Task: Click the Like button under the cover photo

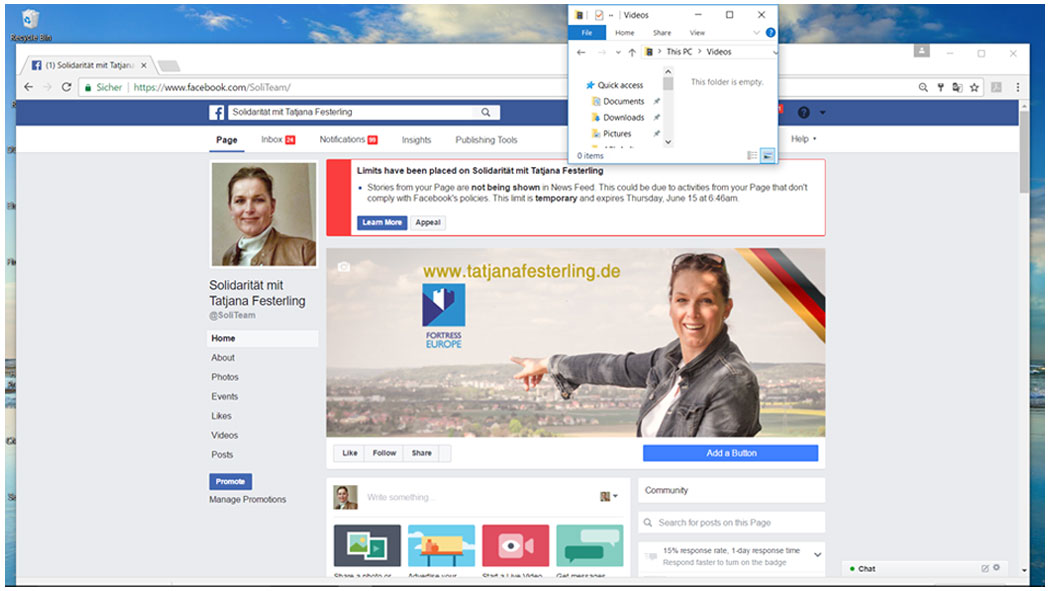Action: click(x=350, y=453)
